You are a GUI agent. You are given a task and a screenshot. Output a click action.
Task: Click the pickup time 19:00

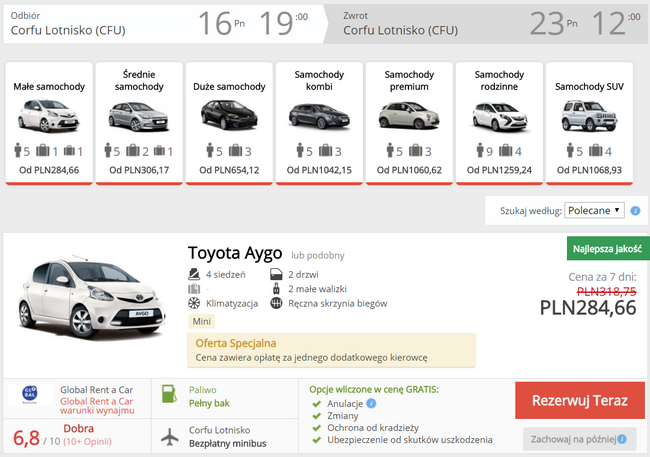tap(284, 23)
